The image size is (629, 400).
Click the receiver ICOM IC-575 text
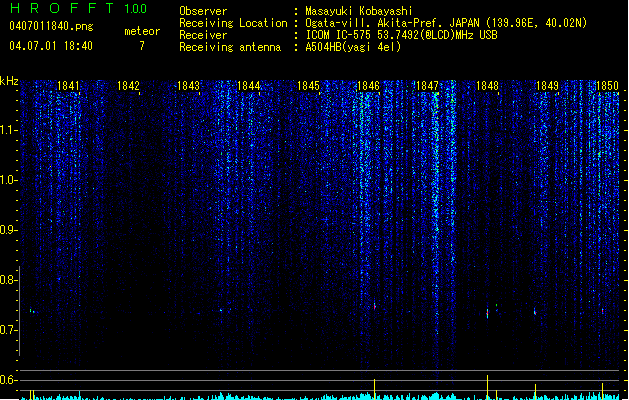(x=401, y=35)
